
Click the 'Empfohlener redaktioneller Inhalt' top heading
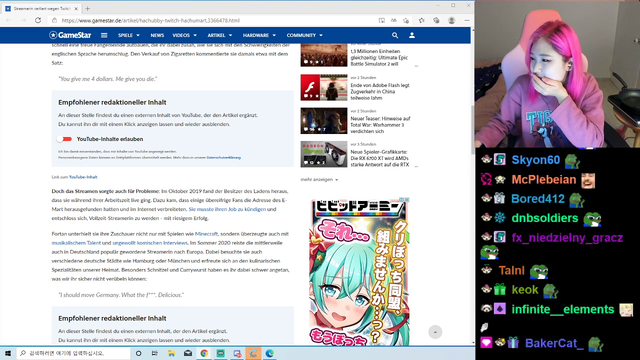click(x=112, y=102)
